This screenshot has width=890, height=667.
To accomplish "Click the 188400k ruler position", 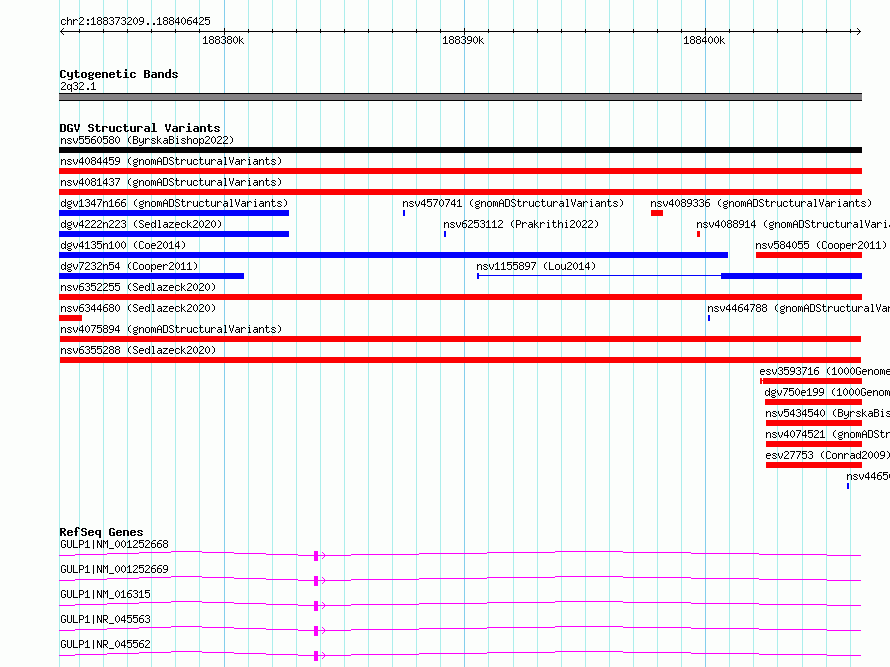I will [704, 40].
